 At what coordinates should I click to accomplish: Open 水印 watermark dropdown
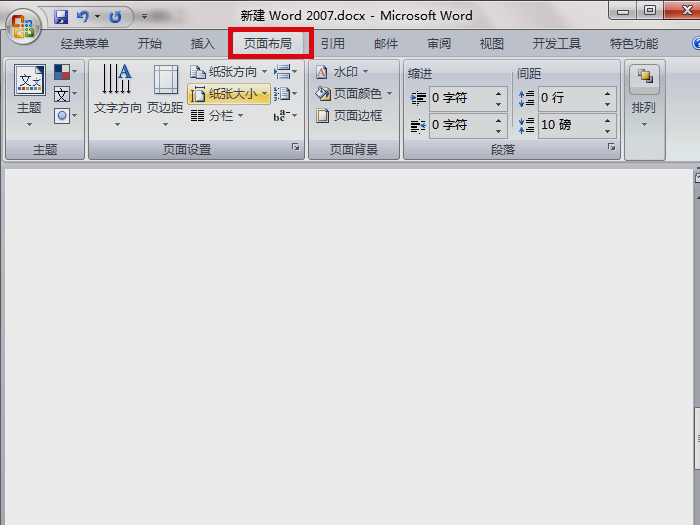[342, 71]
